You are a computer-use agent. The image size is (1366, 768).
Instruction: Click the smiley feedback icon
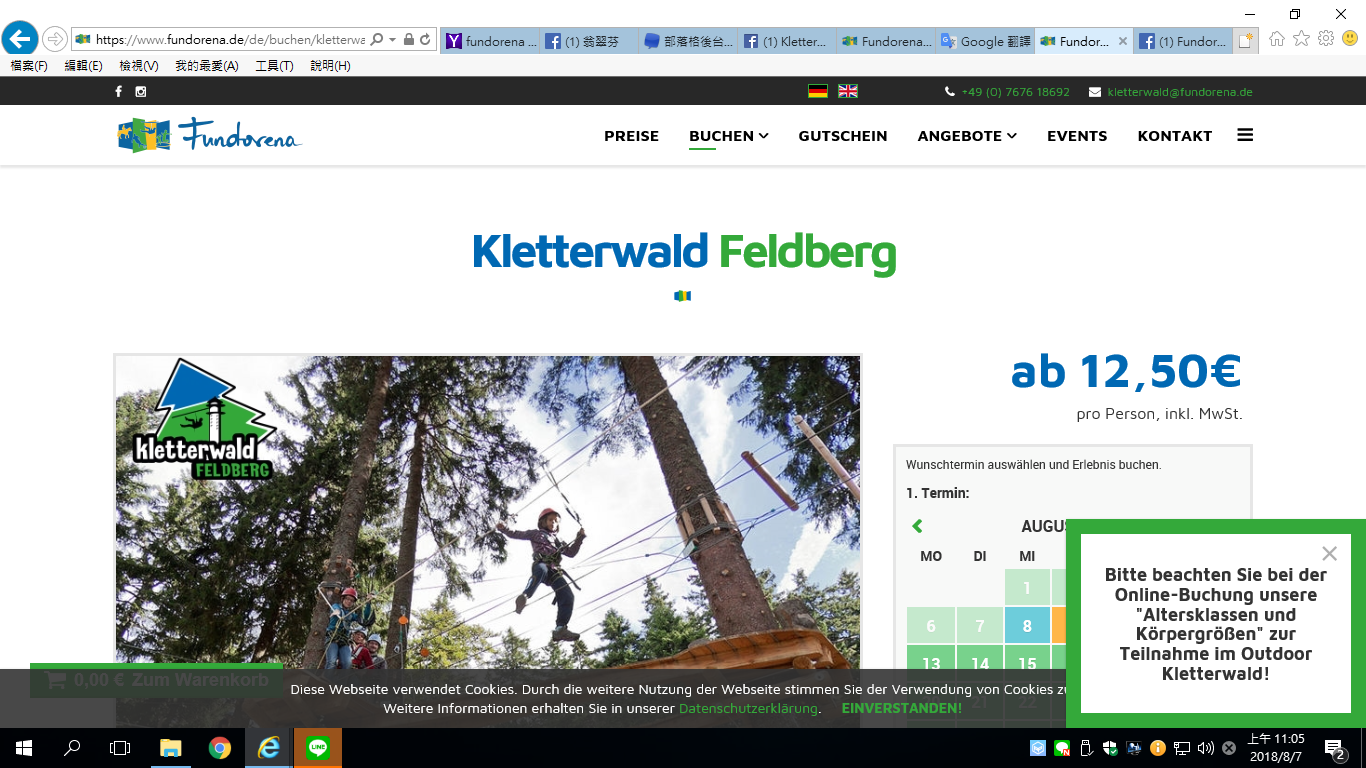pos(1350,39)
